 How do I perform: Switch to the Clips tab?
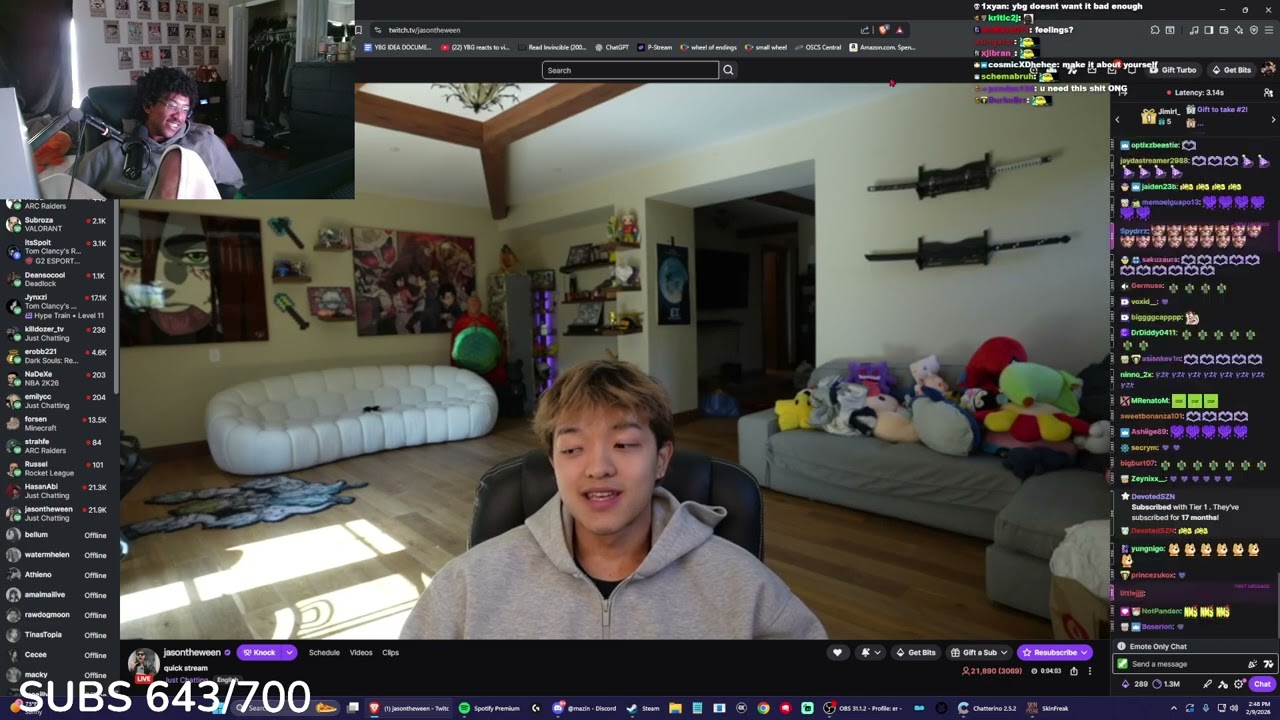click(390, 653)
